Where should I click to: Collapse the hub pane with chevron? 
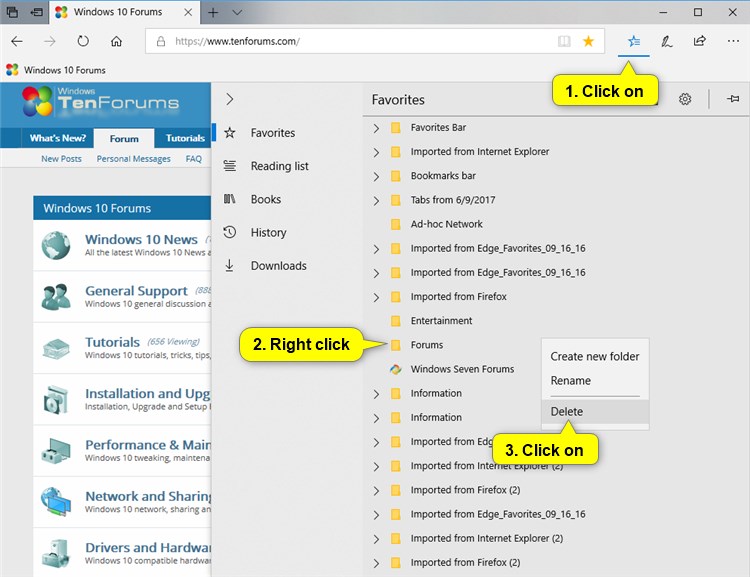(x=230, y=99)
